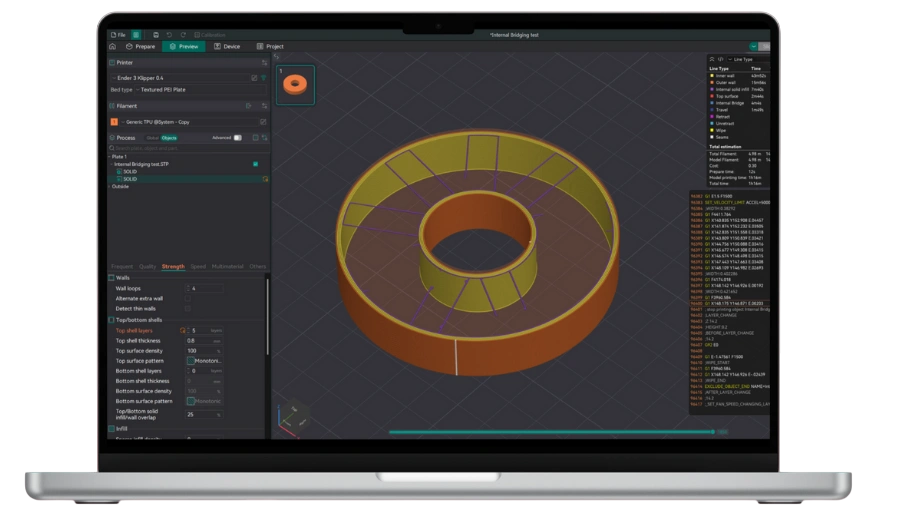Select the plate 1 thumbnail
This screenshot has height=514, width=914.
pos(295,86)
